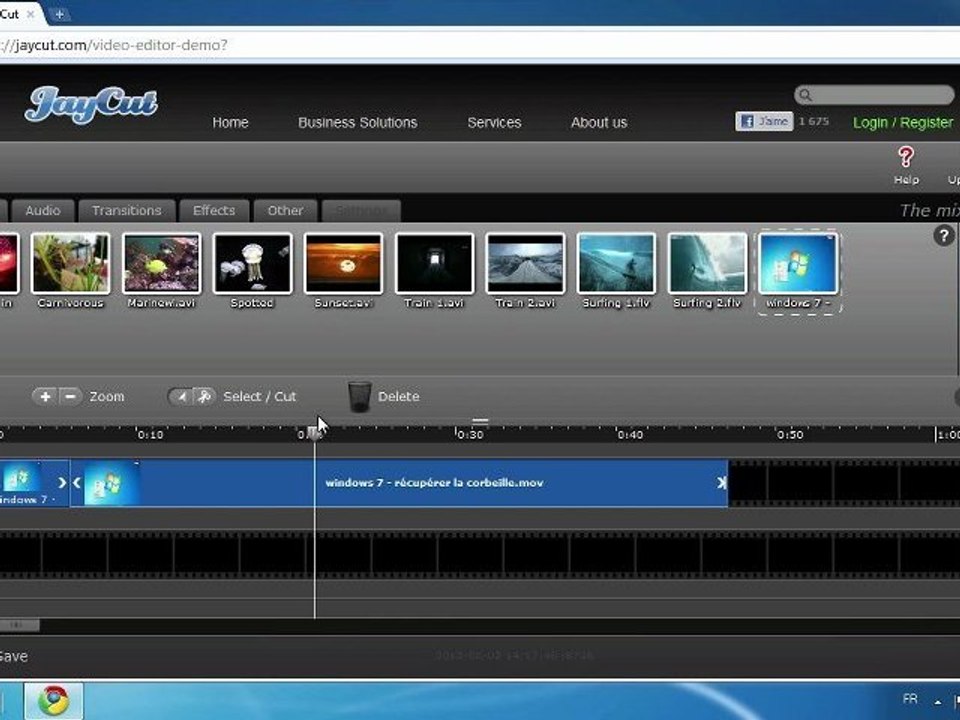Image resolution: width=960 pixels, height=720 pixels.
Task: Click the timeline resize grip handle
Action: (x=481, y=421)
